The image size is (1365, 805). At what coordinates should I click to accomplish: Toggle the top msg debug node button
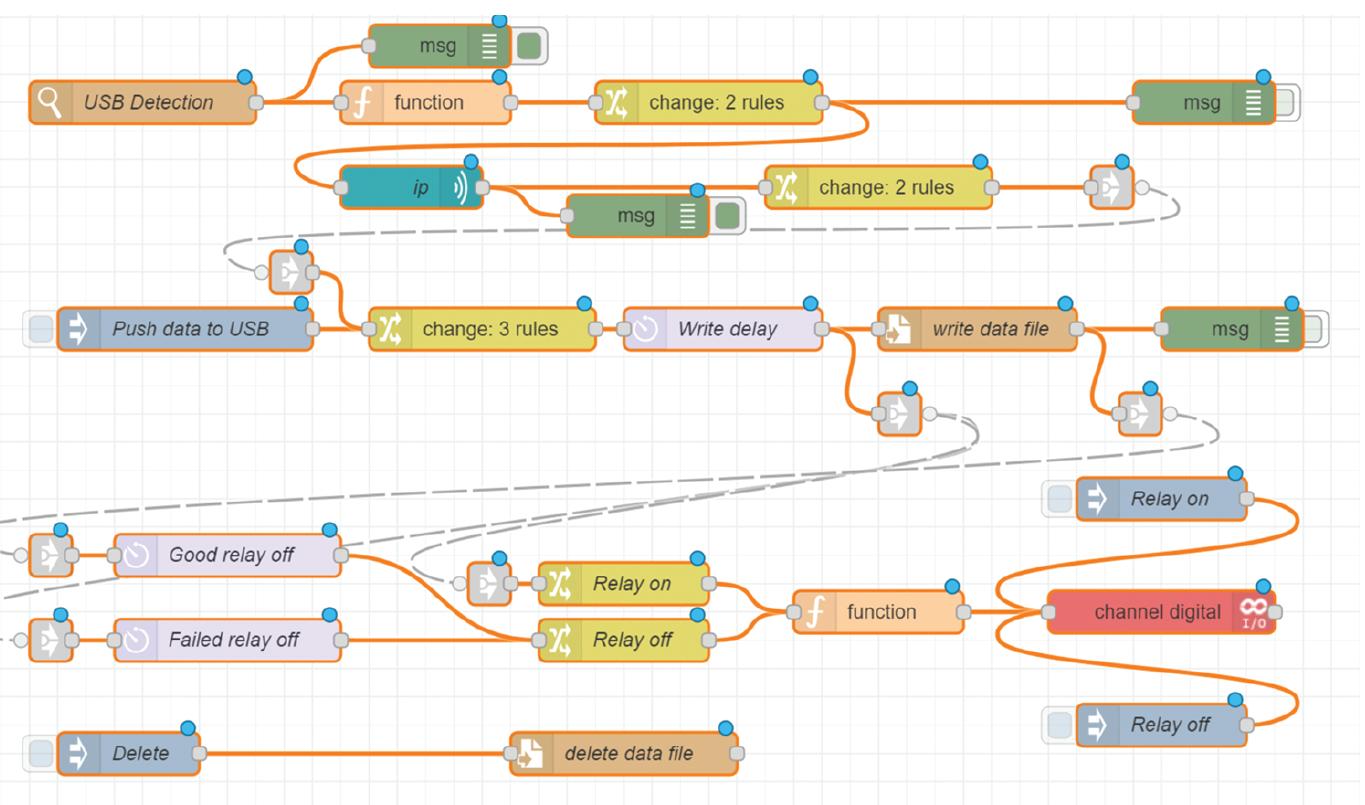click(530, 45)
